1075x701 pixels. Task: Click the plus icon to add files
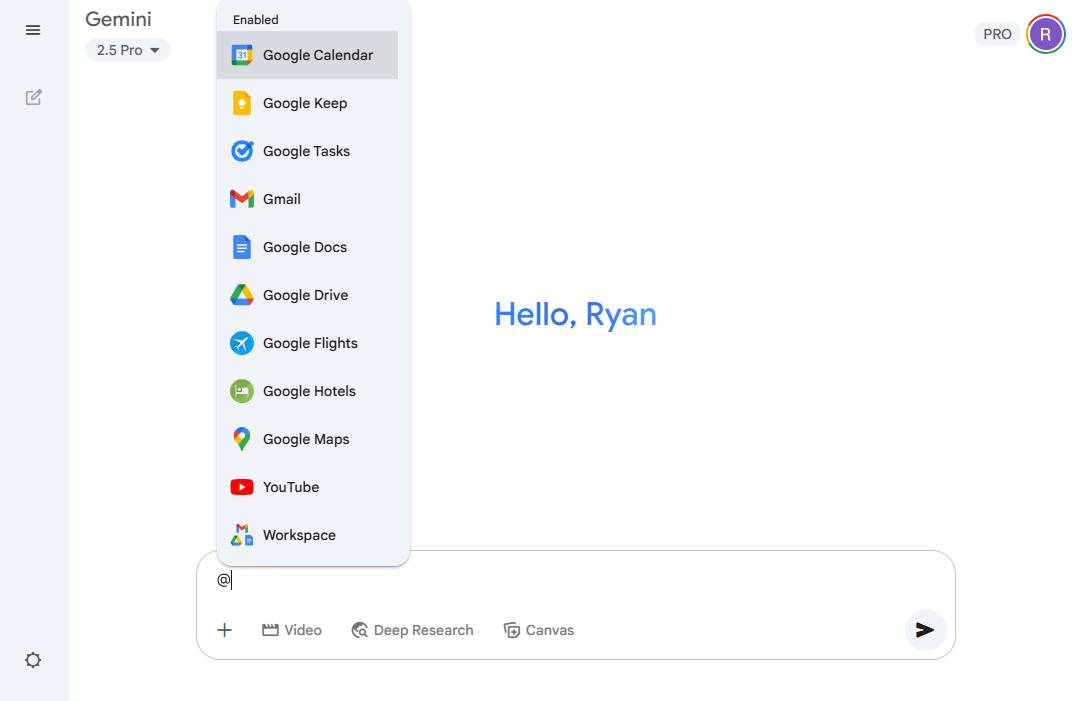click(225, 630)
